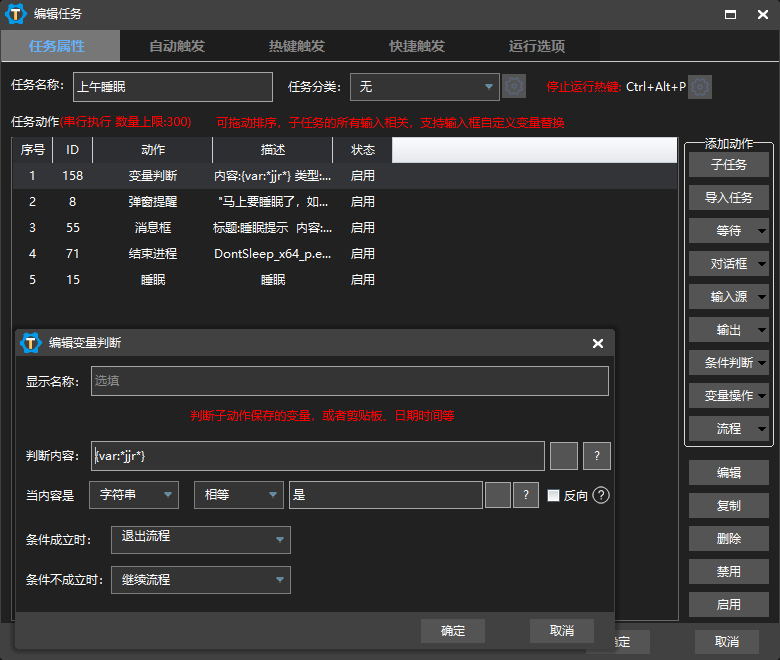Viewport: 780px width, 660px height.
Task: Open the 条件不成立时 继续流程 dropdown
Action: pyautogui.click(x=200, y=580)
